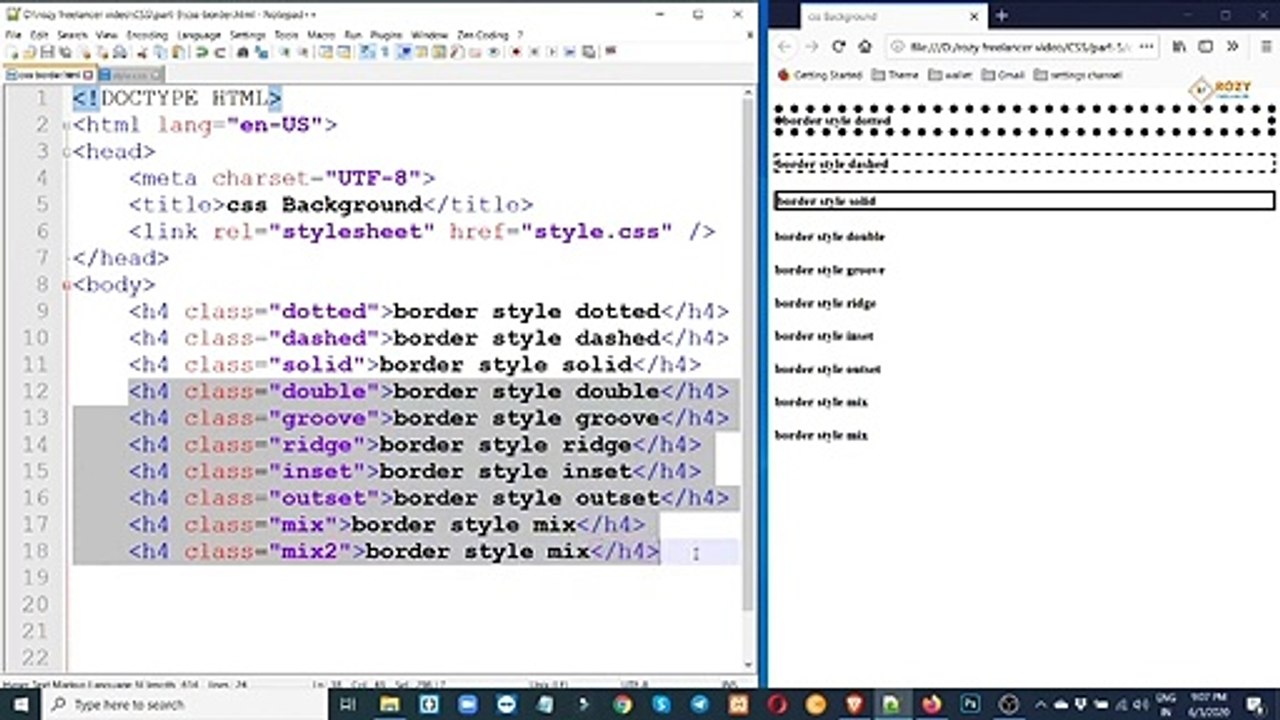Start macro recording with the red dot icon
The image size is (1280, 720).
click(x=516, y=52)
